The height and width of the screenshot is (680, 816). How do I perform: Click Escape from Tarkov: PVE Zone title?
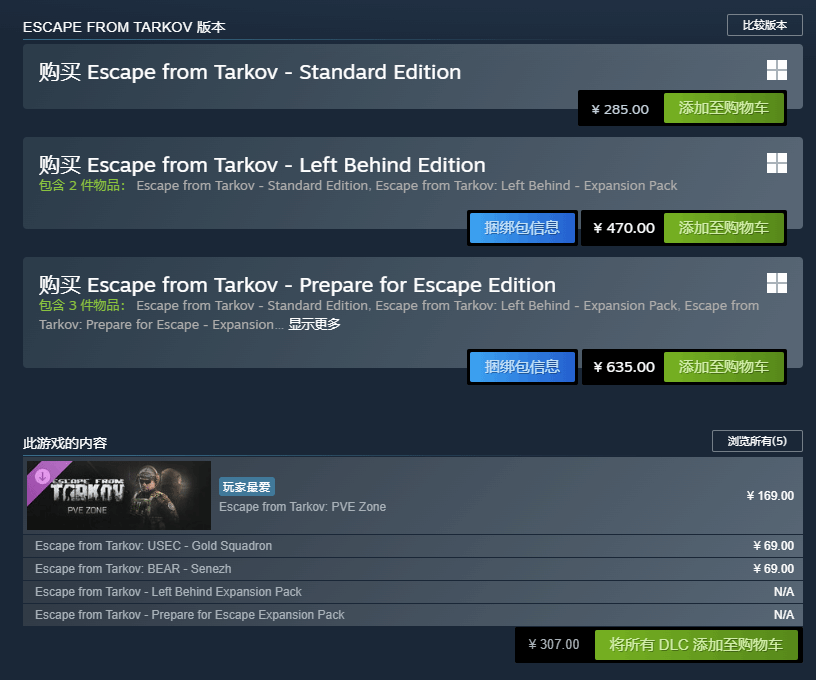point(302,507)
